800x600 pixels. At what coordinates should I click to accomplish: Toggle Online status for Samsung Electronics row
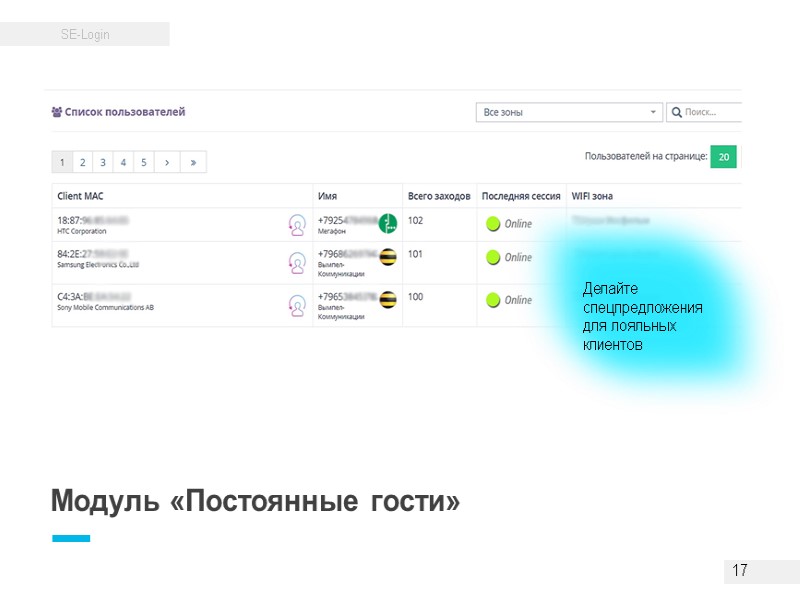(x=492, y=258)
